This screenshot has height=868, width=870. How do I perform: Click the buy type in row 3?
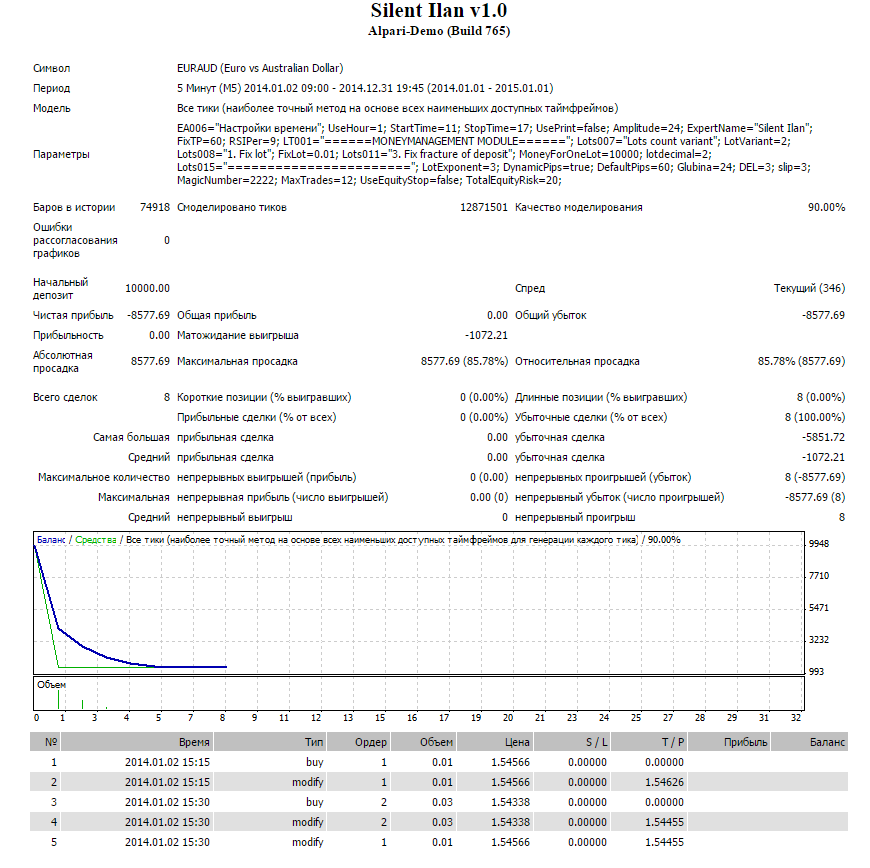click(x=315, y=802)
